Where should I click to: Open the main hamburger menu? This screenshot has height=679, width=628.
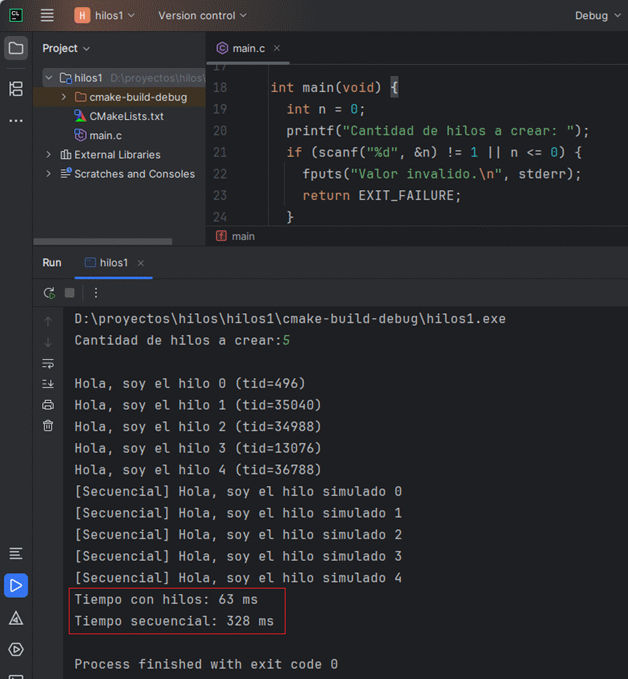47,16
